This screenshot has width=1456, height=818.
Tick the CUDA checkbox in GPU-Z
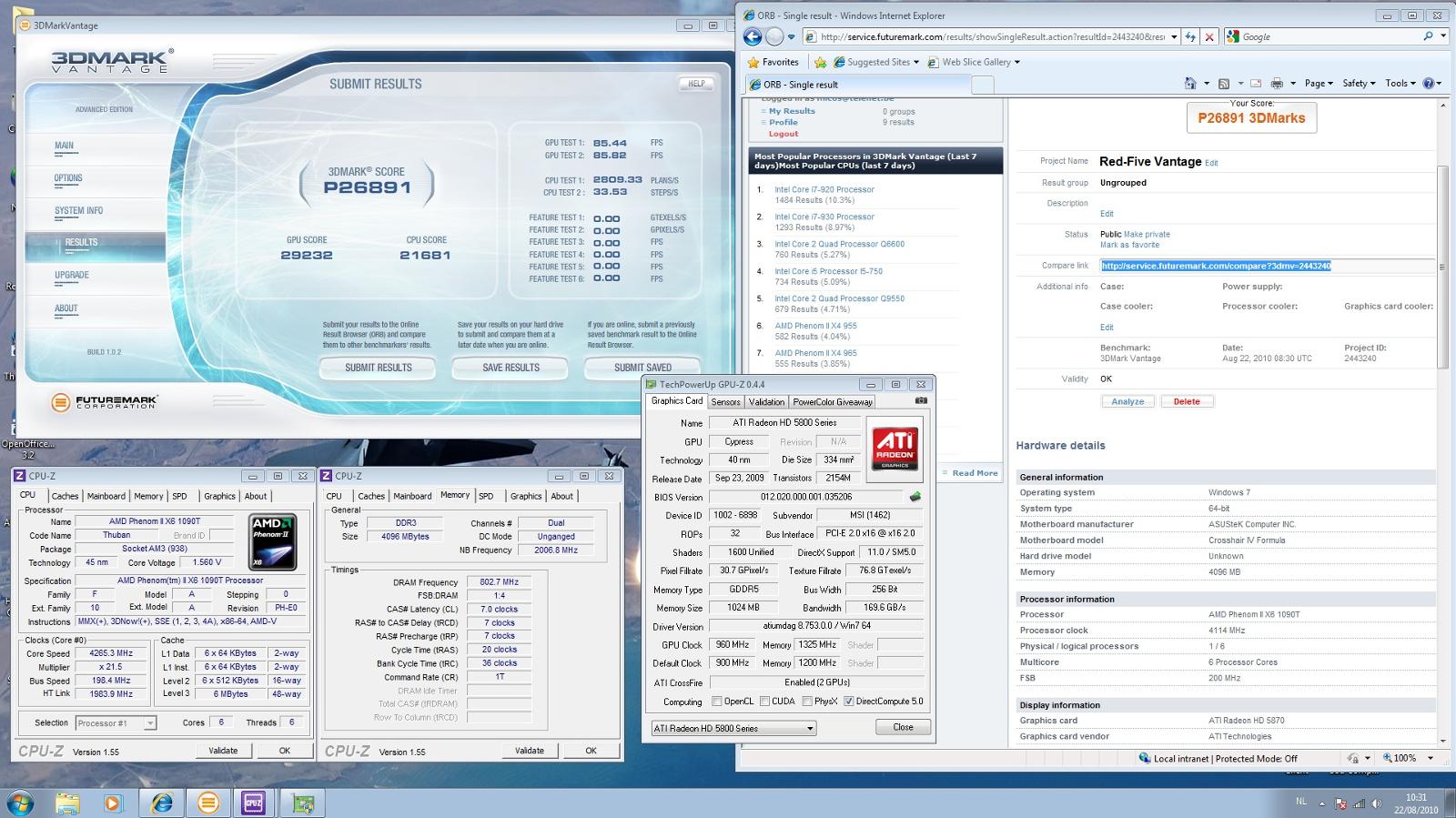coord(764,702)
